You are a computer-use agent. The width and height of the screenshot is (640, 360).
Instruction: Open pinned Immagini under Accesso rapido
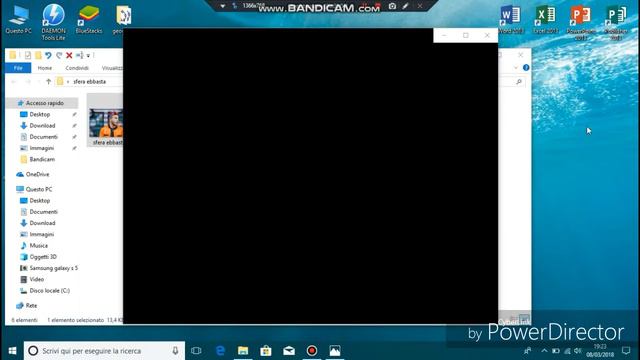(41, 148)
